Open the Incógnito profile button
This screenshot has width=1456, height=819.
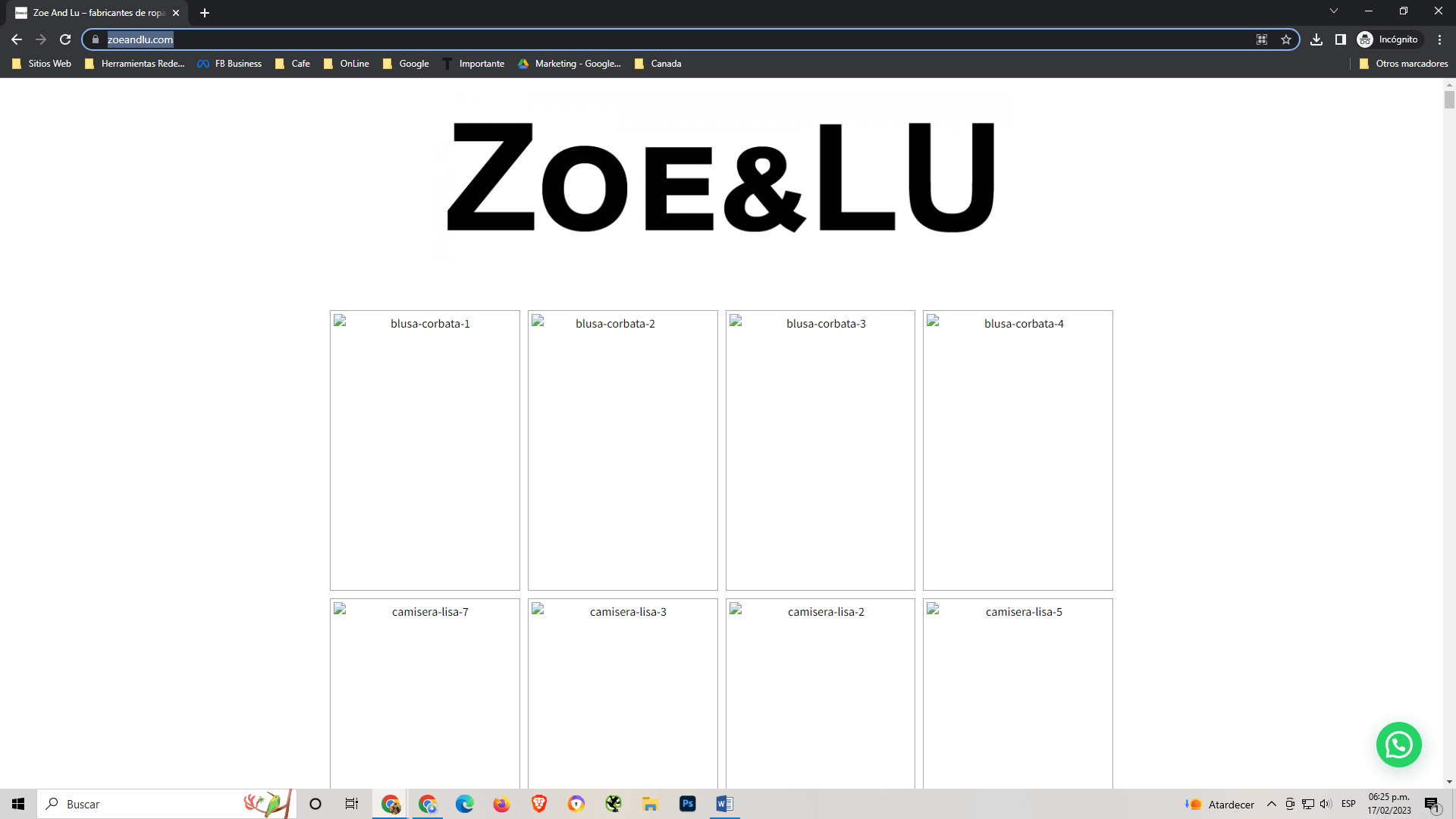pyautogui.click(x=1389, y=39)
